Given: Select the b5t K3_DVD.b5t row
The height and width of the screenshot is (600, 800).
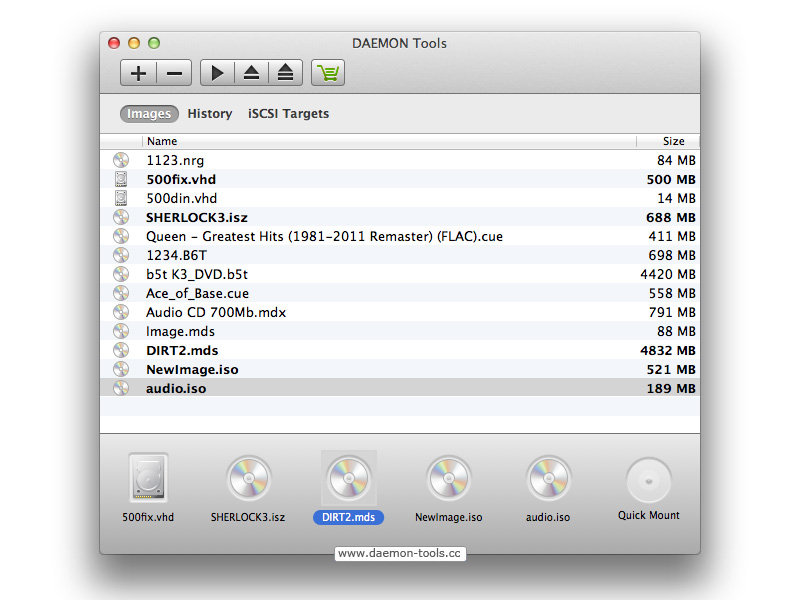Looking at the screenshot, I should point(399,274).
